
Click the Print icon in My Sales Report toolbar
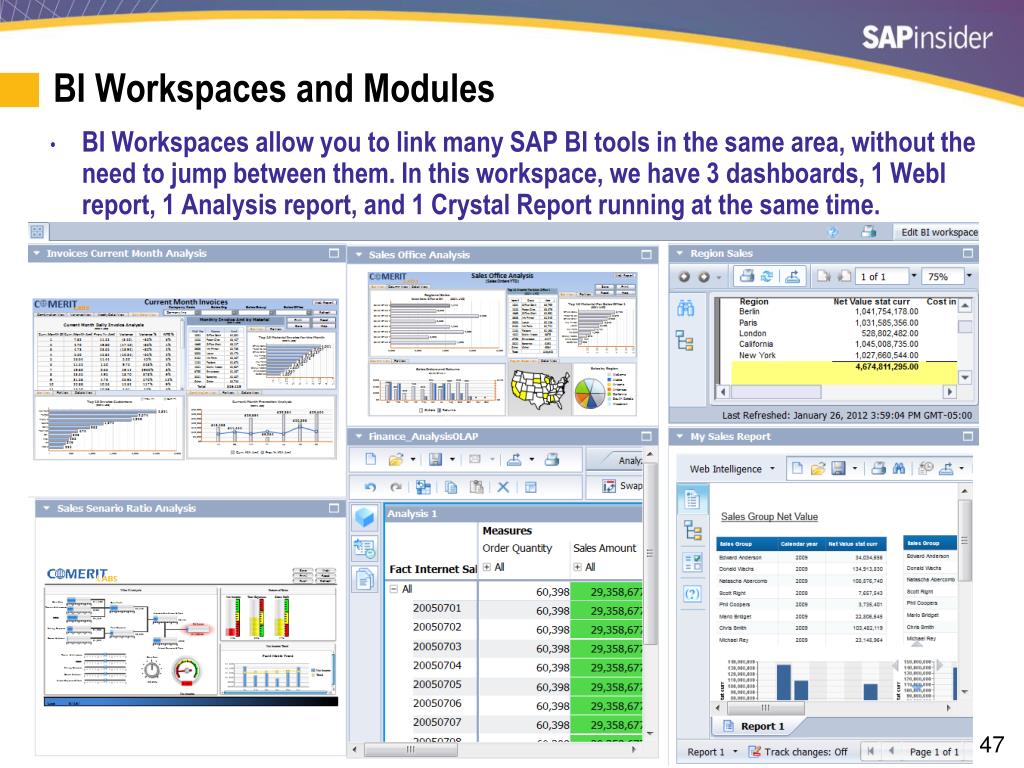(x=879, y=468)
